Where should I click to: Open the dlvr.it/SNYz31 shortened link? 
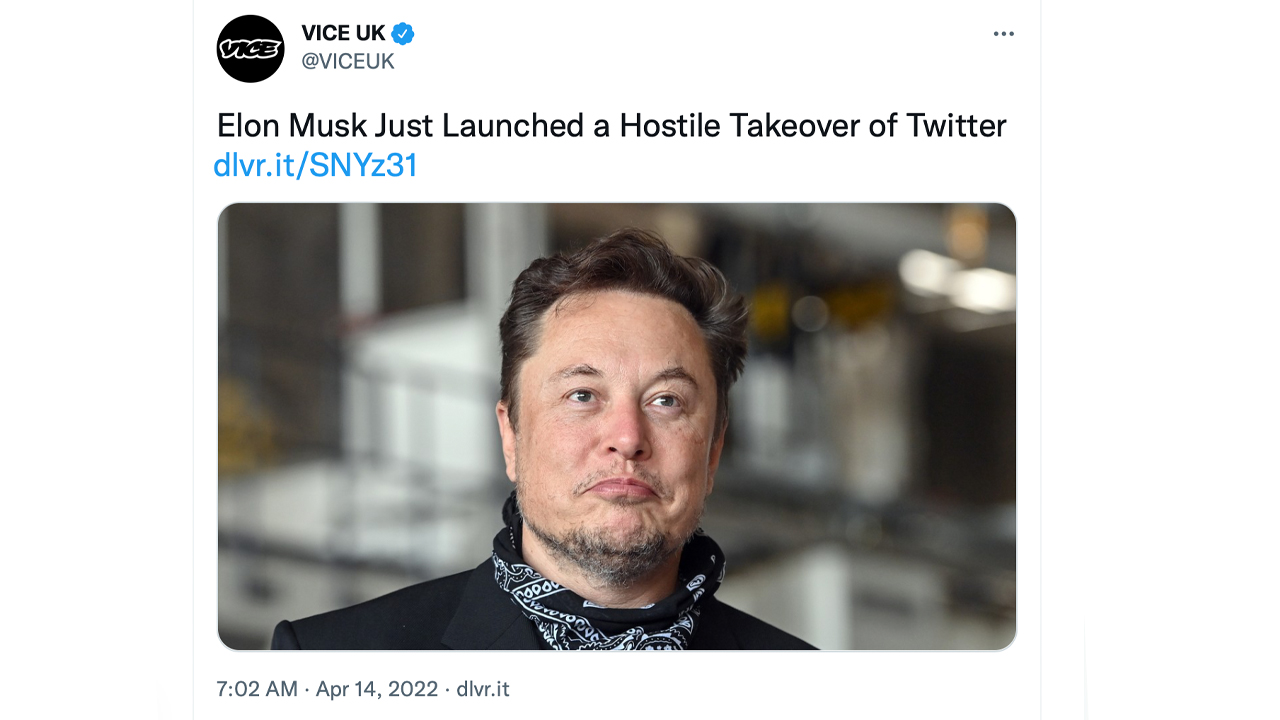(316, 163)
